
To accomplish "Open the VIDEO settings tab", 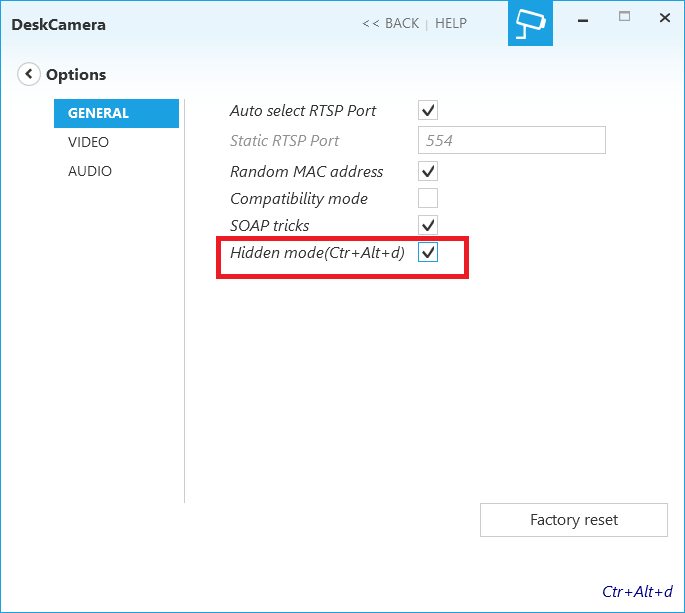I will (x=89, y=142).
